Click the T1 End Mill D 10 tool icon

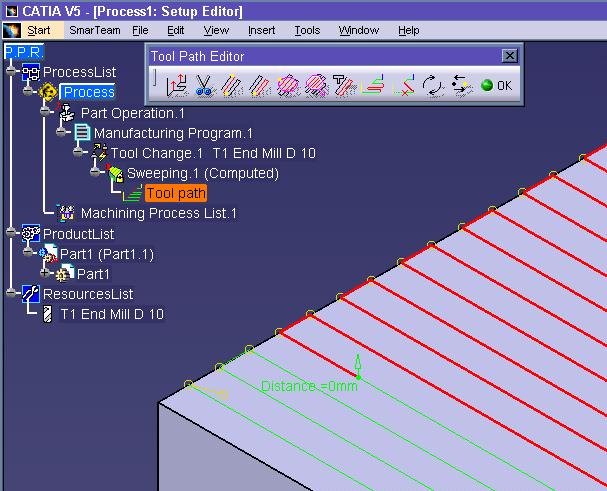(x=48, y=314)
